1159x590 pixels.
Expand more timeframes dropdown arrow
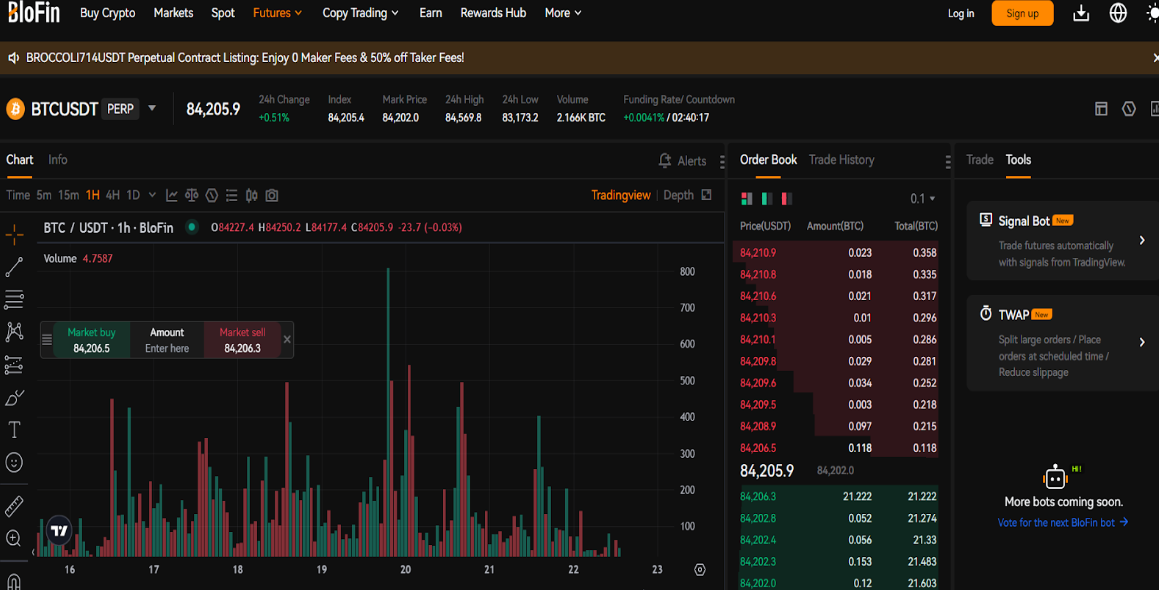[152, 195]
